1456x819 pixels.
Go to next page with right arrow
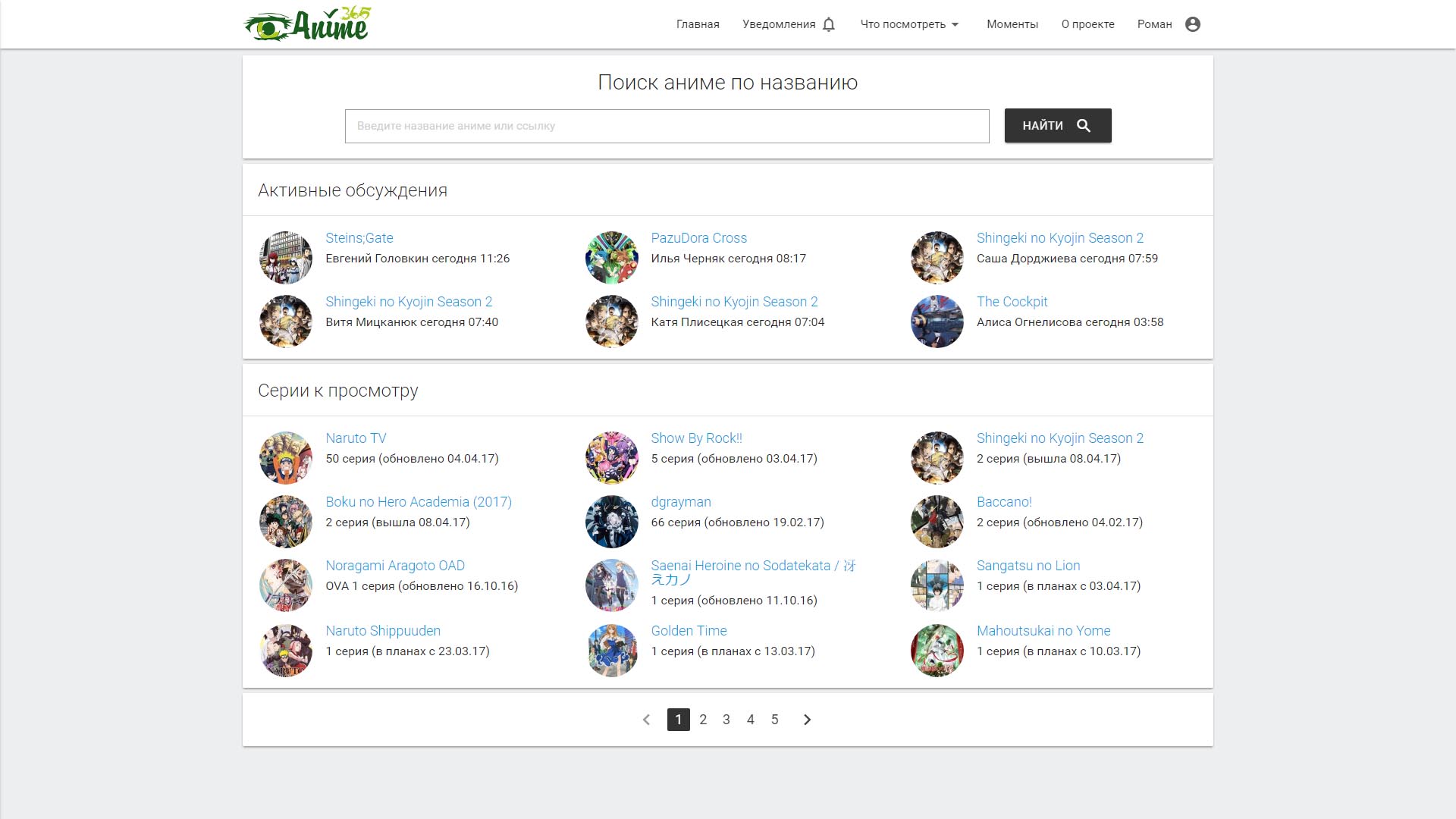click(x=807, y=720)
